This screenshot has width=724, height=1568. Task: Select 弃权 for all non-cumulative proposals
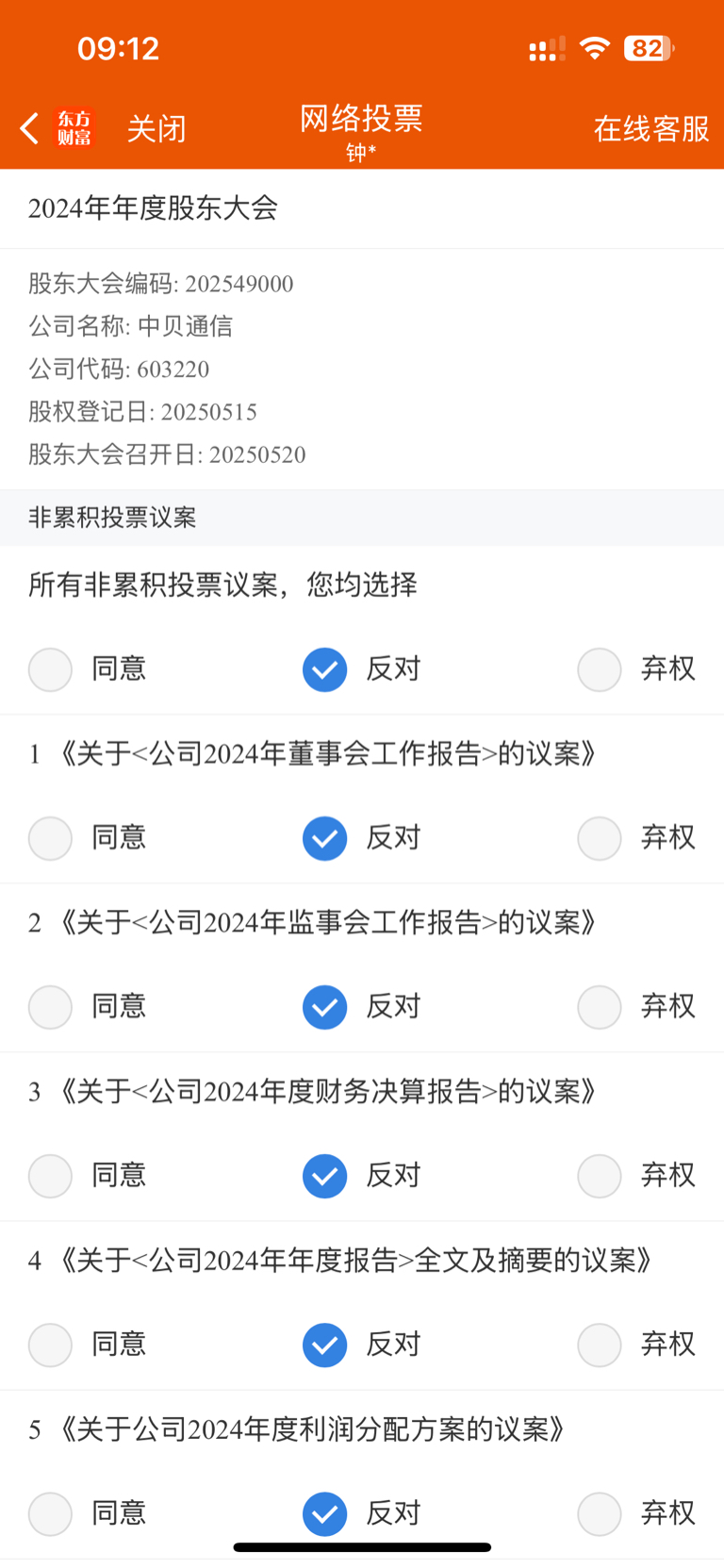point(600,669)
